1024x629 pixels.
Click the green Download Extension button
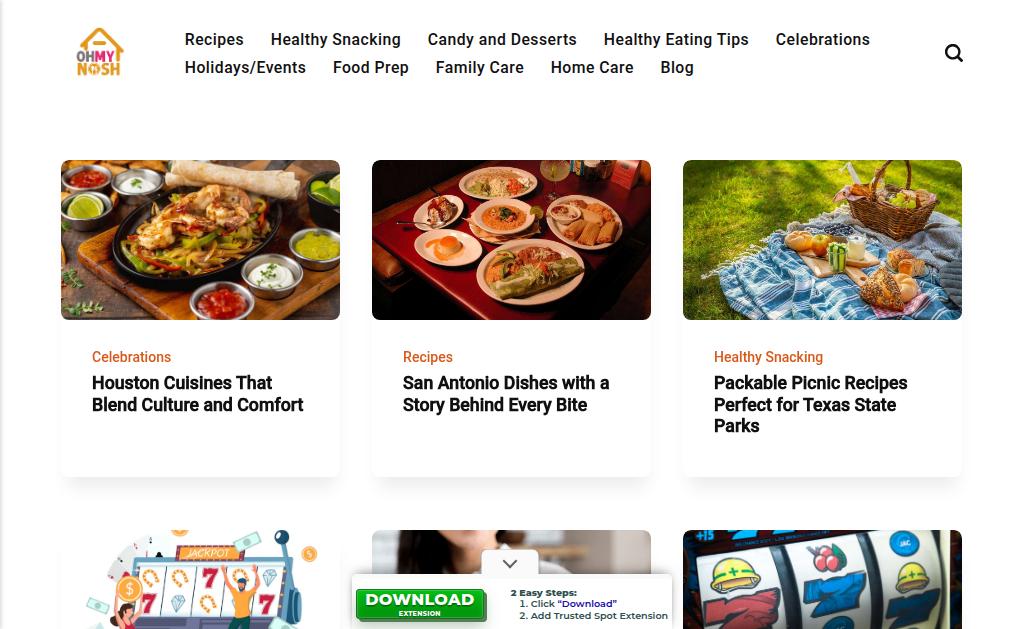(421, 604)
